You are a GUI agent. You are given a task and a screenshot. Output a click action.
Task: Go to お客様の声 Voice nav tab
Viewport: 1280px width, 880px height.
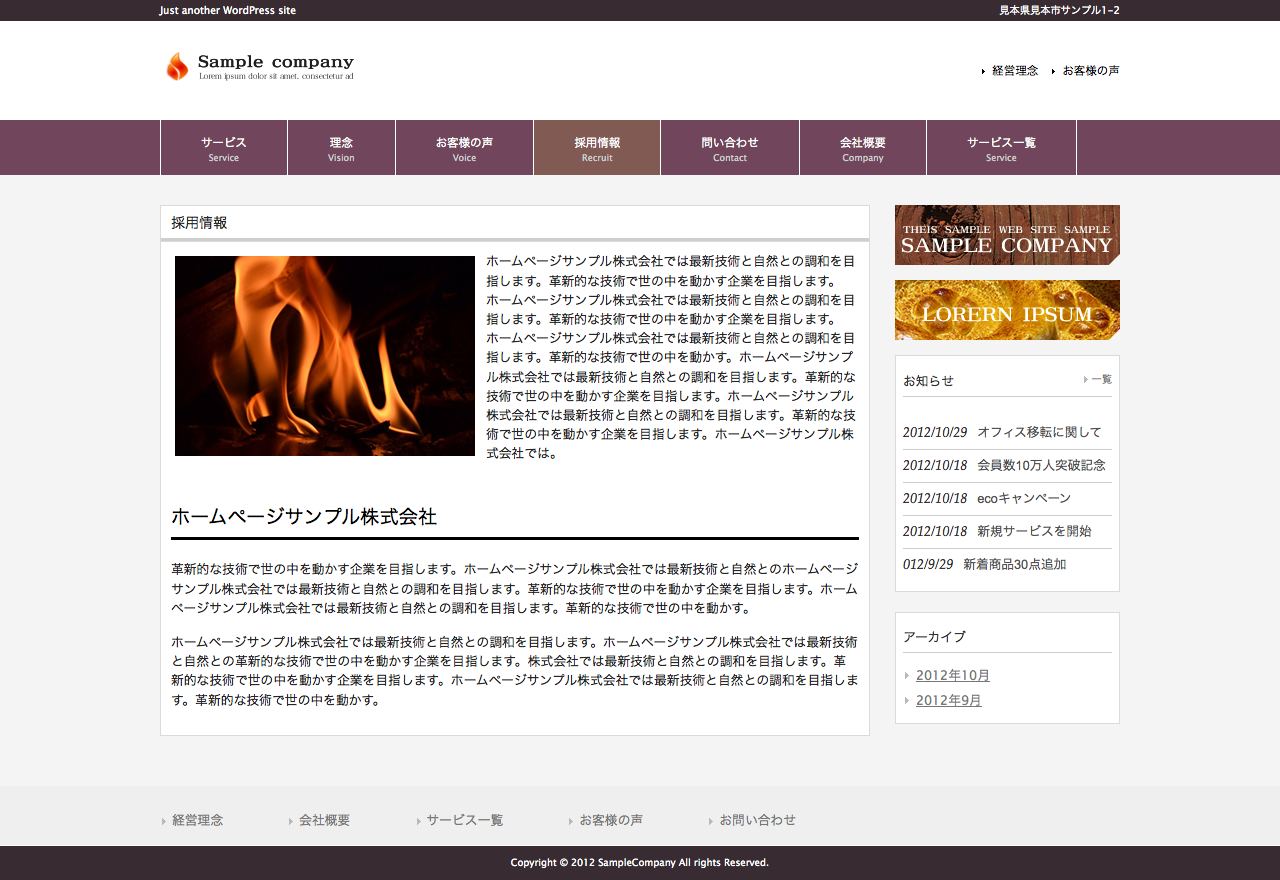pyautogui.click(x=464, y=148)
